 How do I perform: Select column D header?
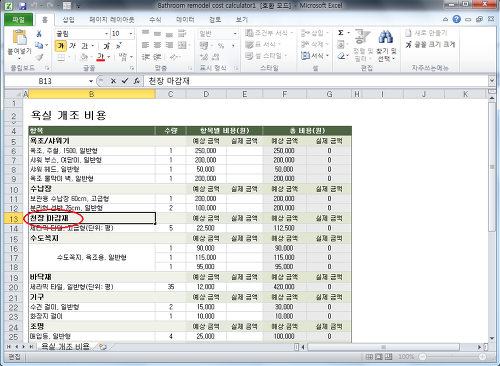[x=206, y=94]
